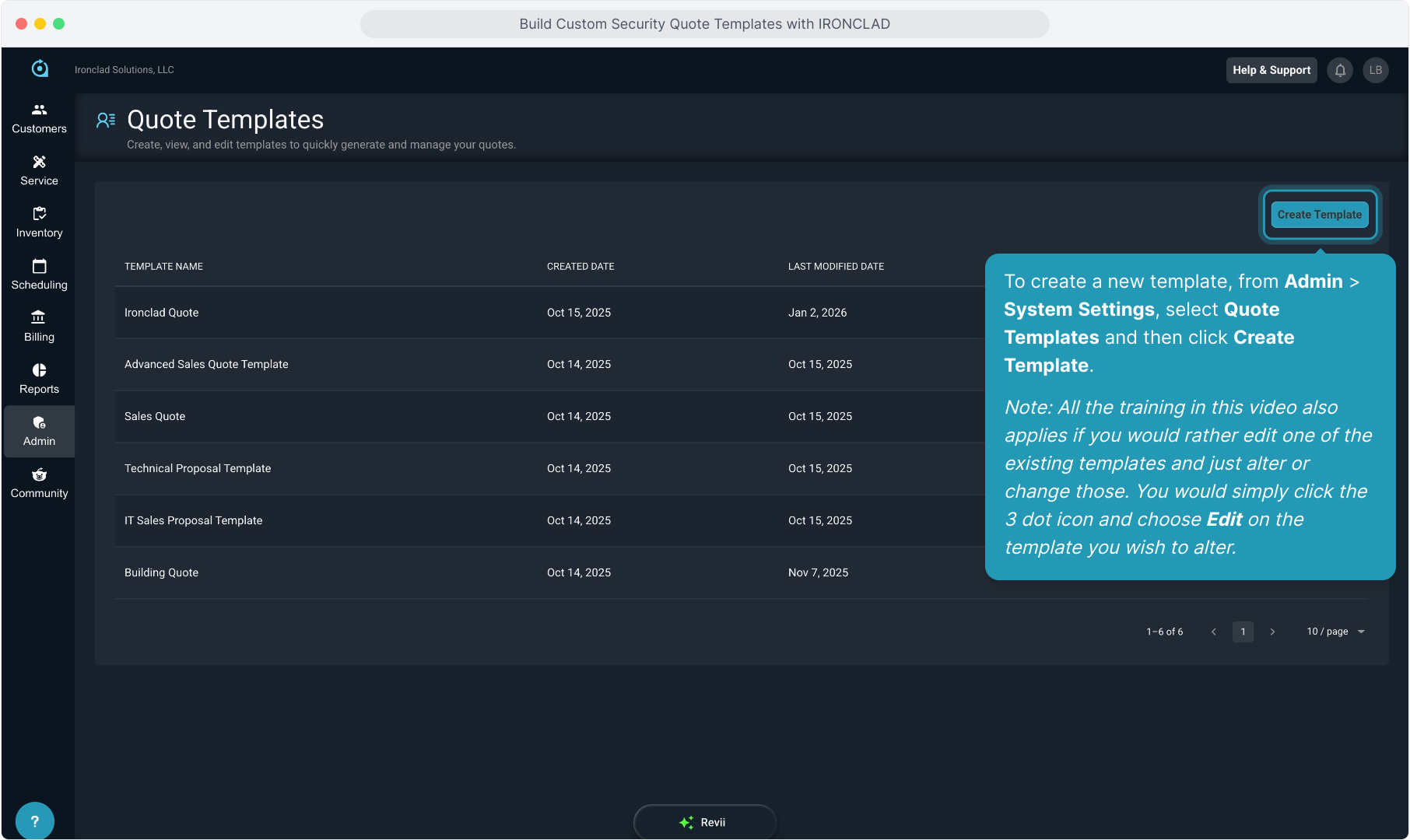1410x840 pixels.
Task: Open the Reports pie chart icon
Action: pos(39,370)
